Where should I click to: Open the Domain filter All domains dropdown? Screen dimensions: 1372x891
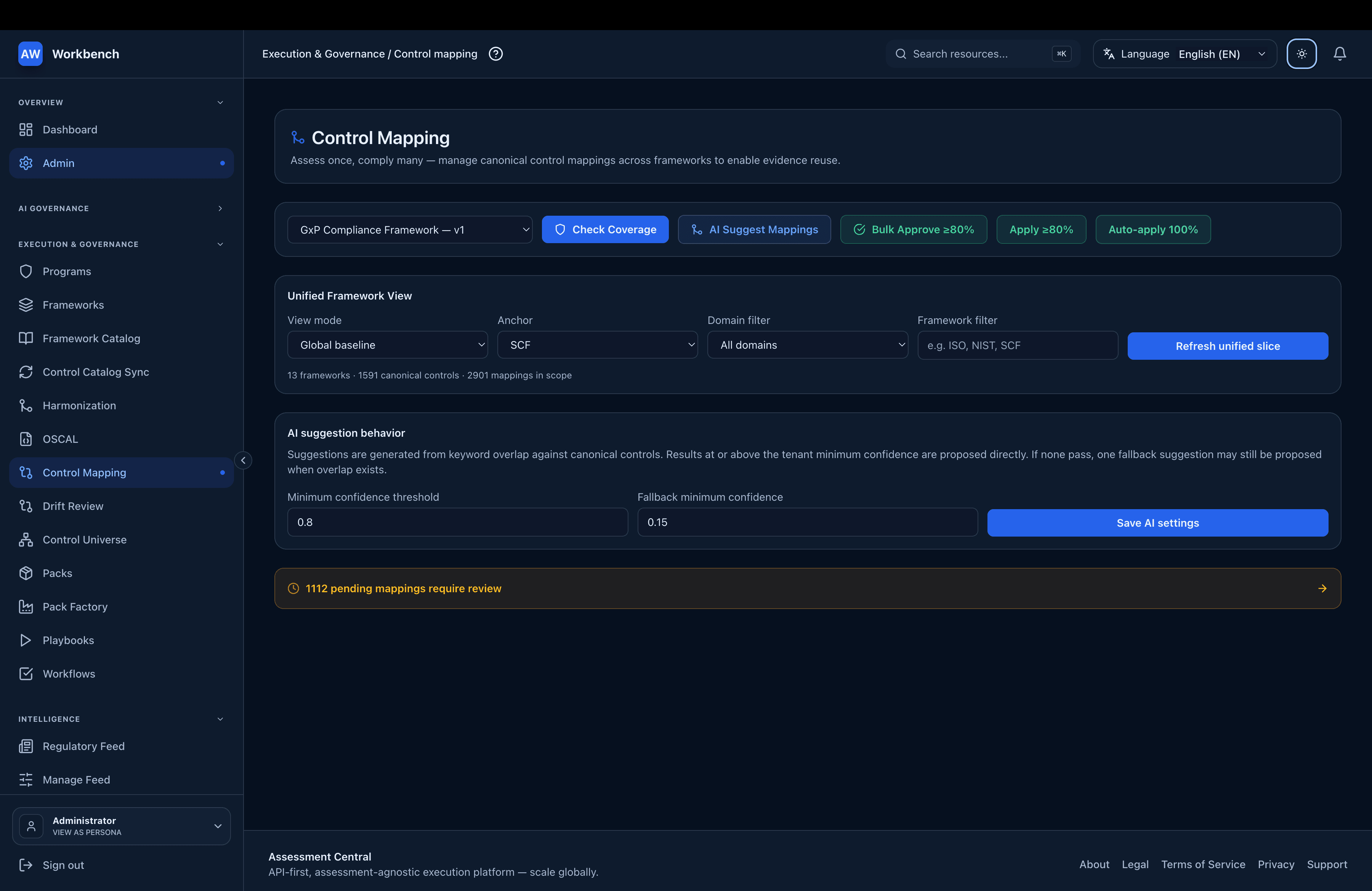808,345
